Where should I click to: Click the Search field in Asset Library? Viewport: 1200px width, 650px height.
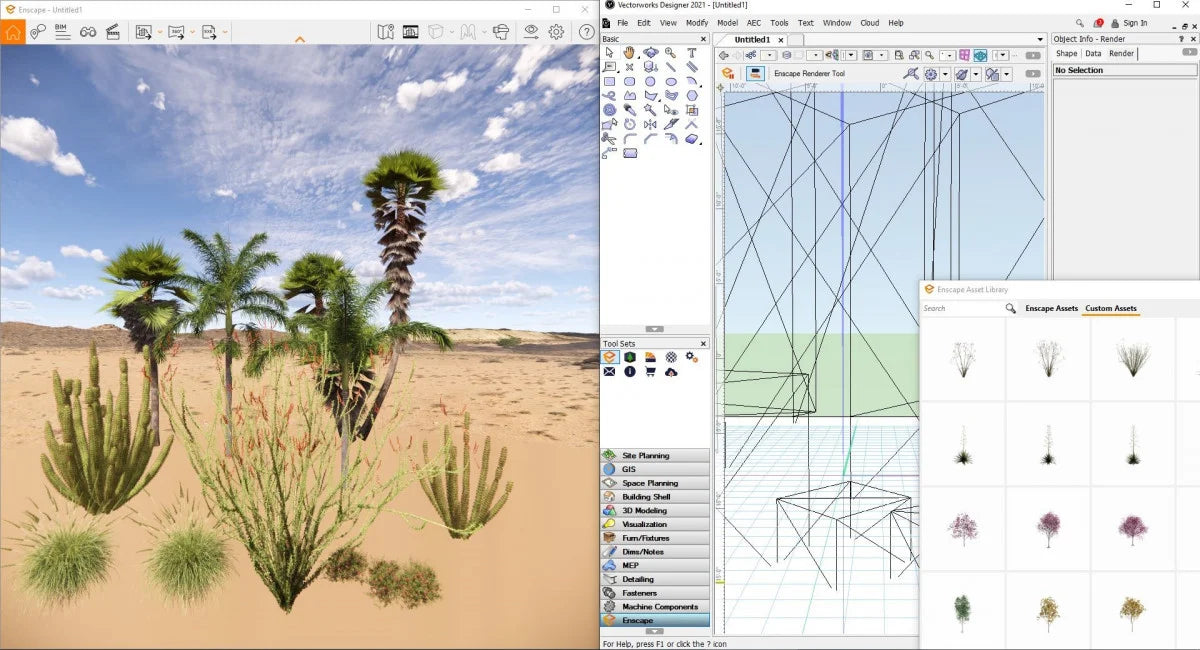963,308
